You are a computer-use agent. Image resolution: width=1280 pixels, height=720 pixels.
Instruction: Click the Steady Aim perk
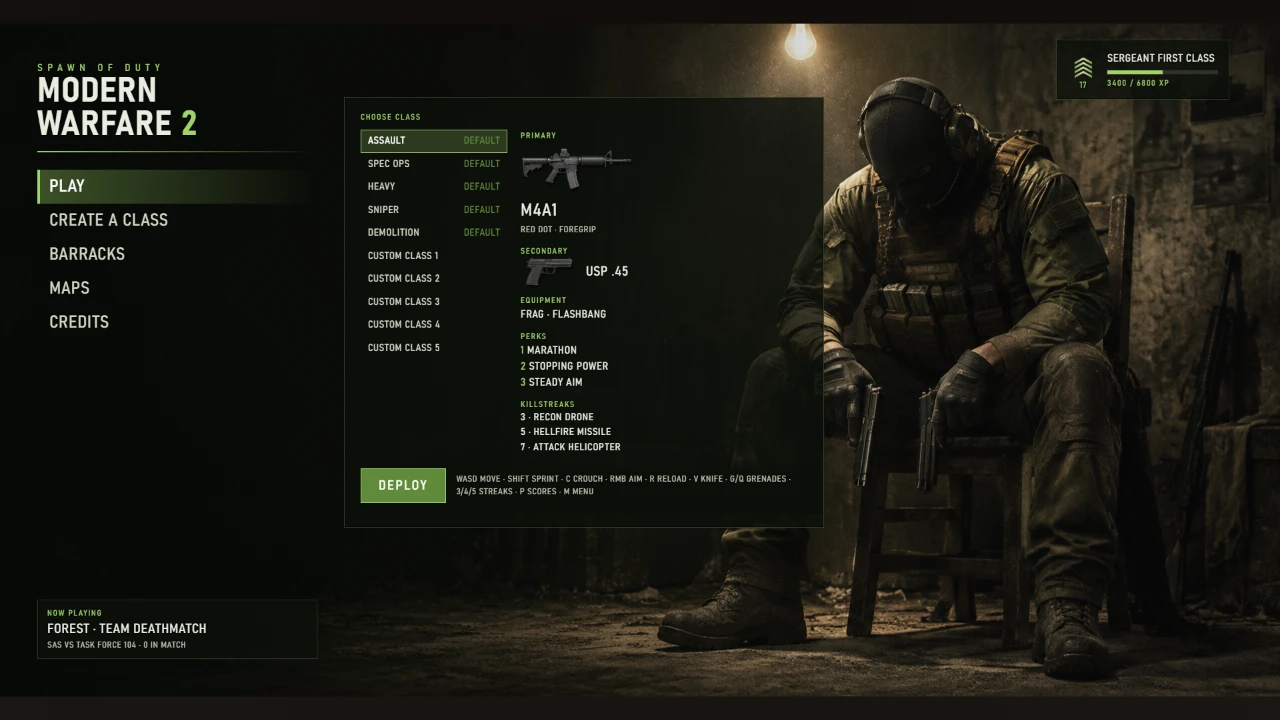(551, 382)
